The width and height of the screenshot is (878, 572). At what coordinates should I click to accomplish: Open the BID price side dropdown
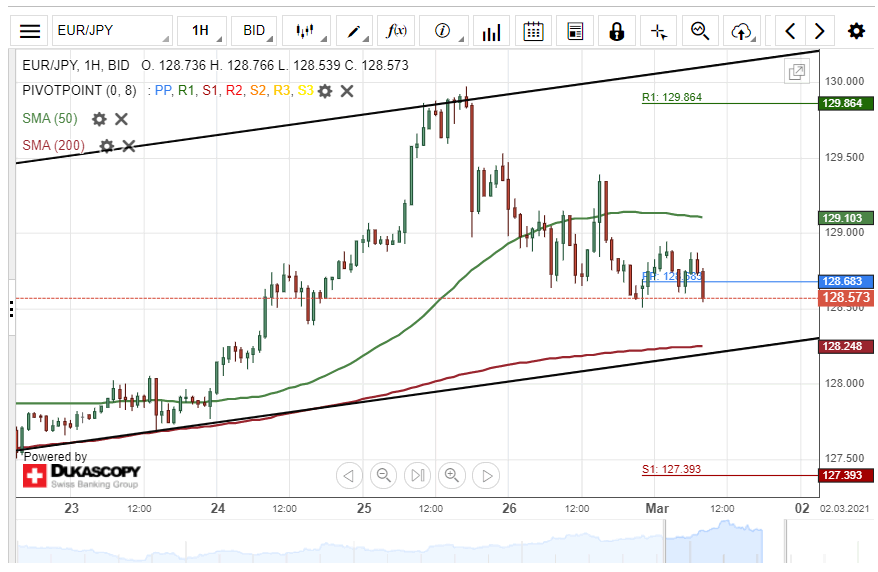(255, 31)
